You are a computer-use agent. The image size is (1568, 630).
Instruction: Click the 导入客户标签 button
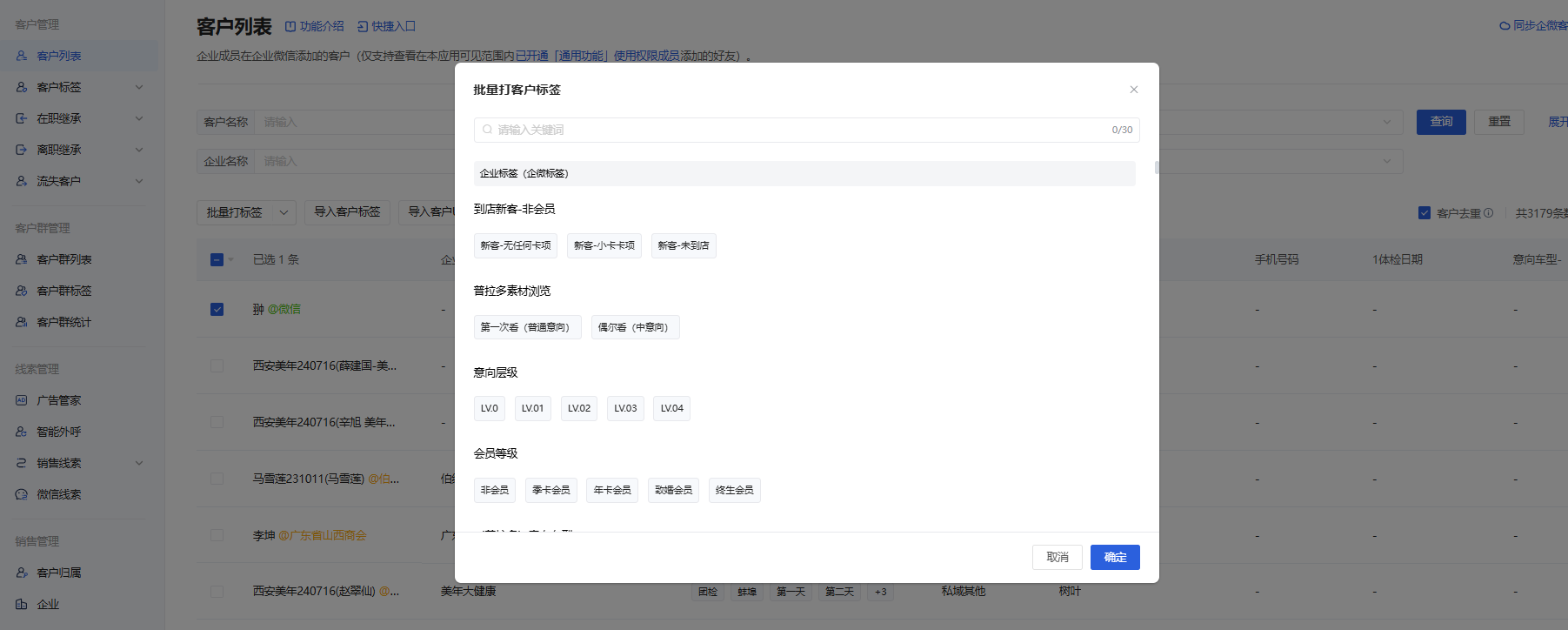[347, 211]
